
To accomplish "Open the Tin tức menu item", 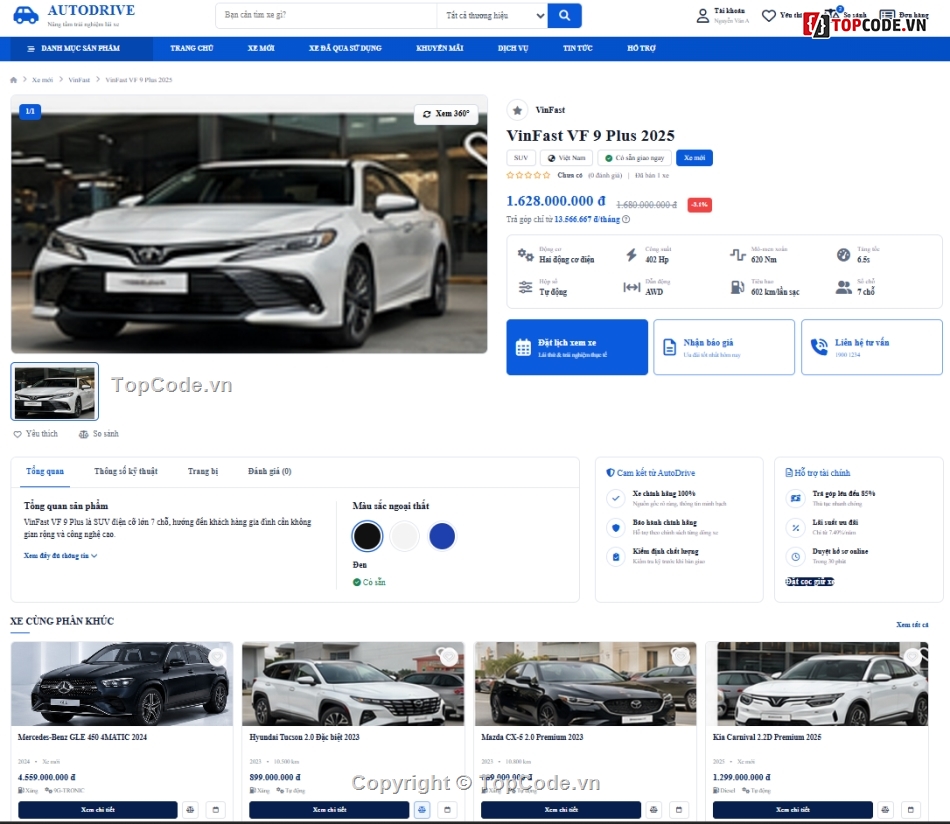I will coord(577,48).
